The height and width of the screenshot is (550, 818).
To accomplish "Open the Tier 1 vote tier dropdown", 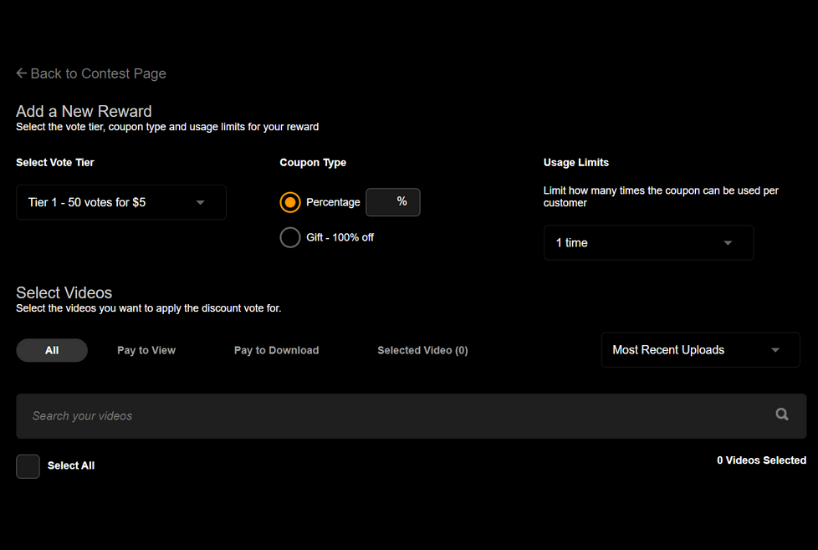I will coord(122,202).
